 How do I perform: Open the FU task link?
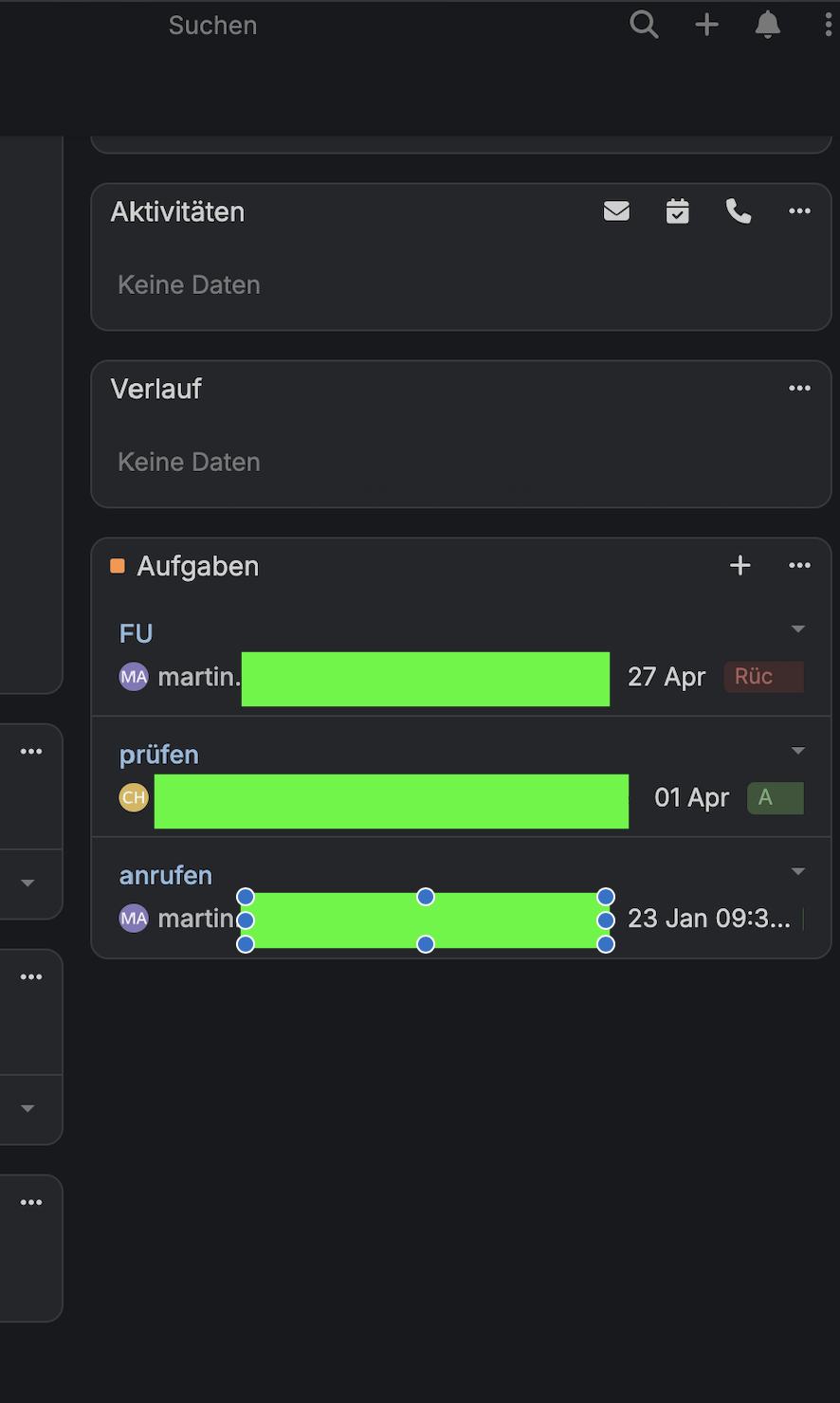coord(136,633)
